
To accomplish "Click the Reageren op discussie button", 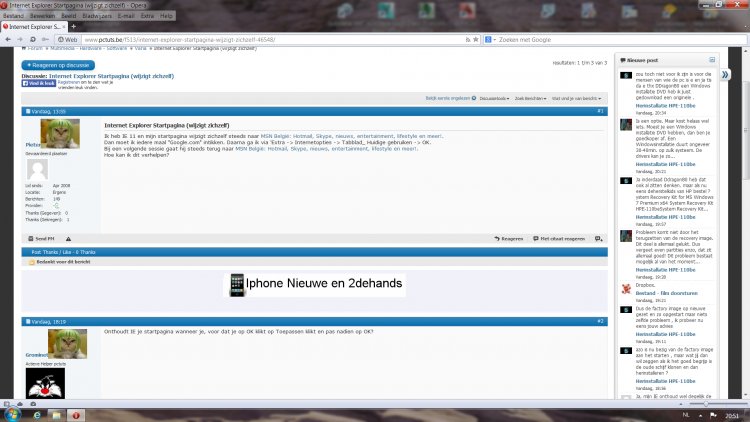I will tap(58, 65).
